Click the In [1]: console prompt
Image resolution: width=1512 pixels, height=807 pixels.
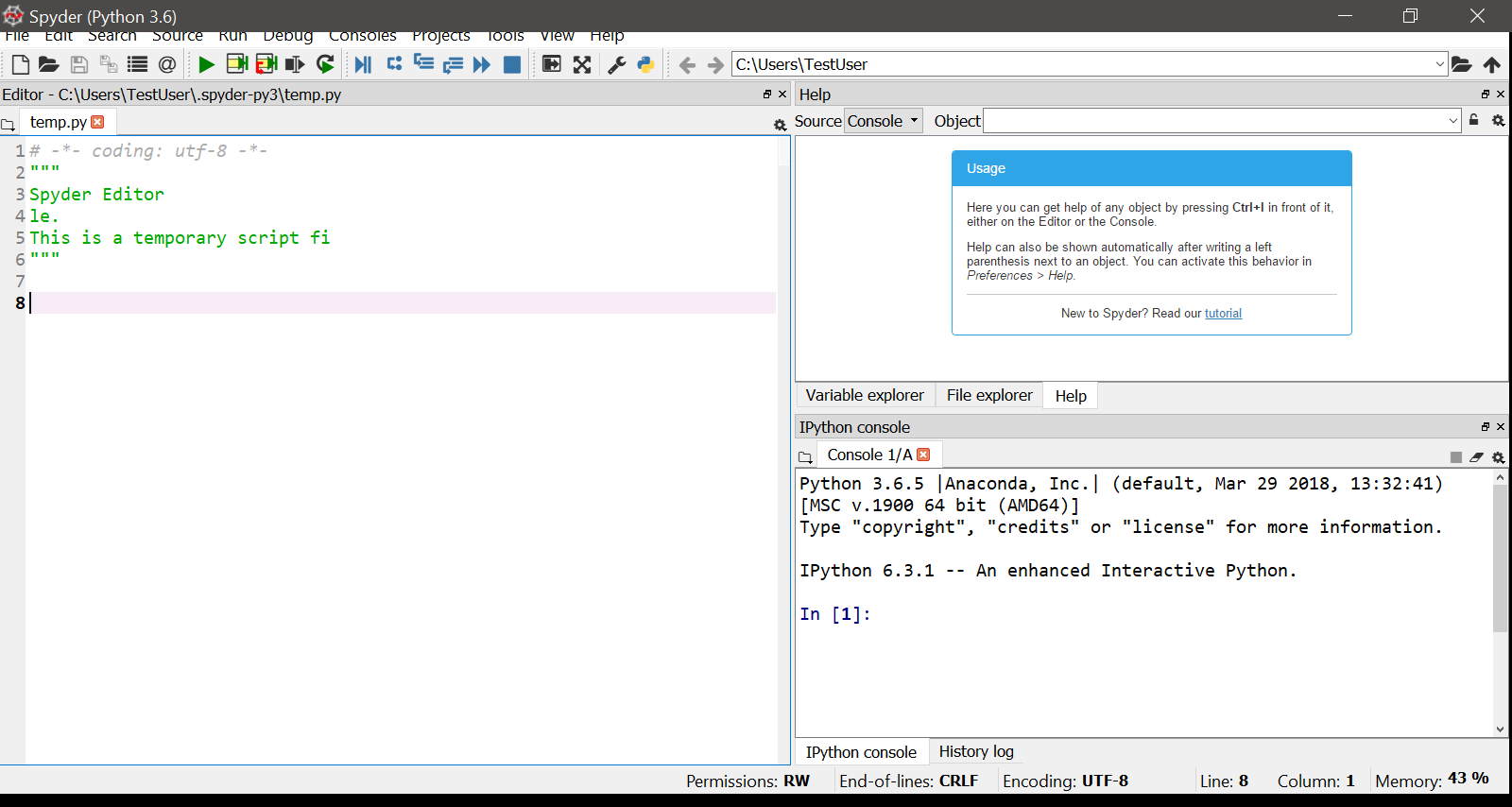pyautogui.click(x=835, y=614)
